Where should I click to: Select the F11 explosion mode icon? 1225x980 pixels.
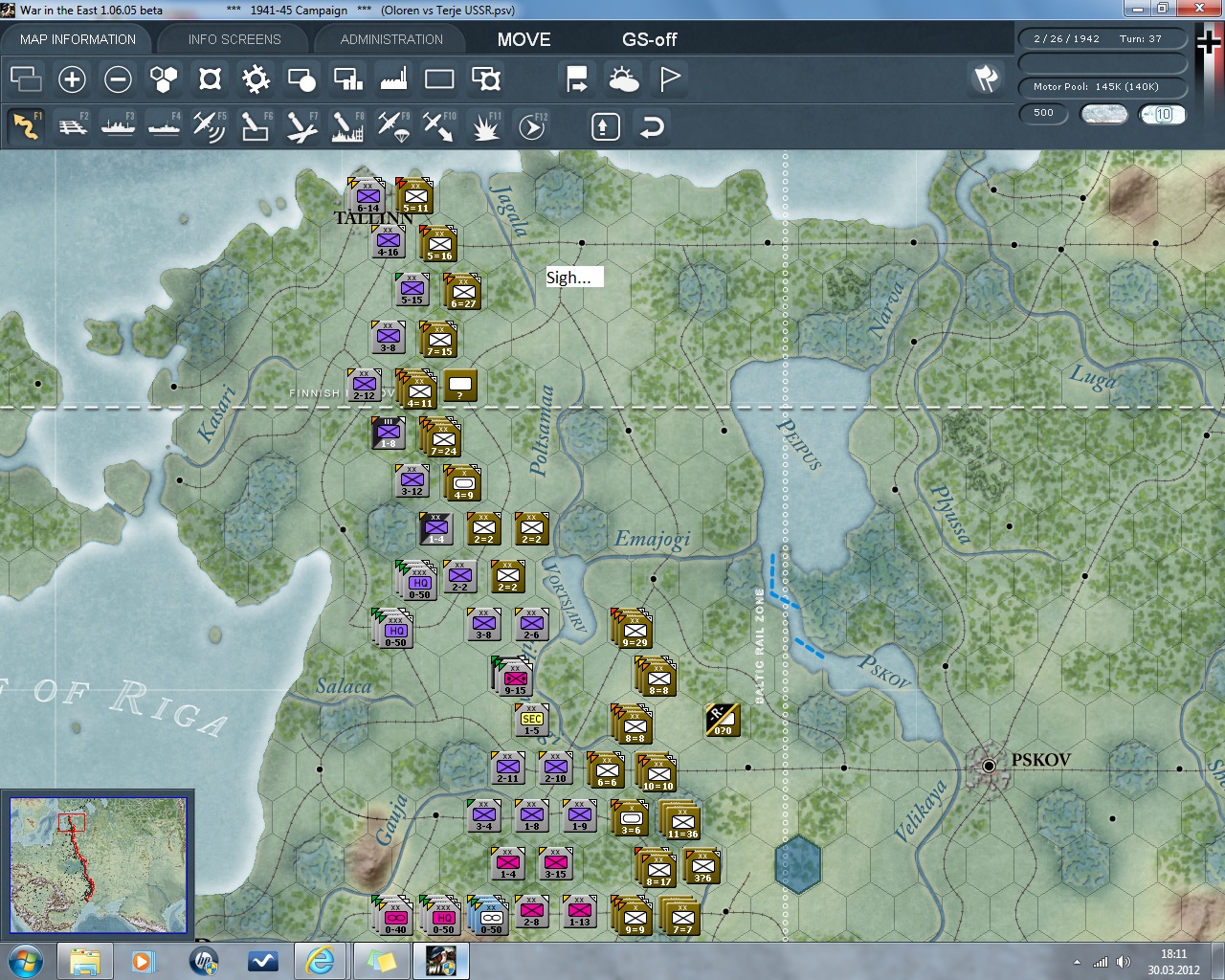[485, 126]
